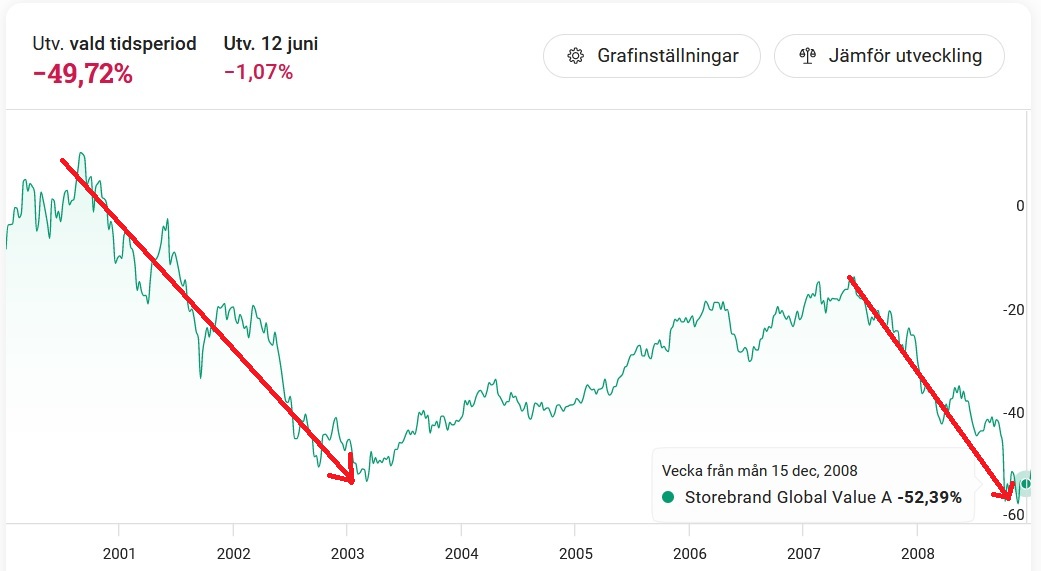Image resolution: width=1041 pixels, height=571 pixels.
Task: Click the red arrowhead near the 2003 low
Action: (x=350, y=474)
